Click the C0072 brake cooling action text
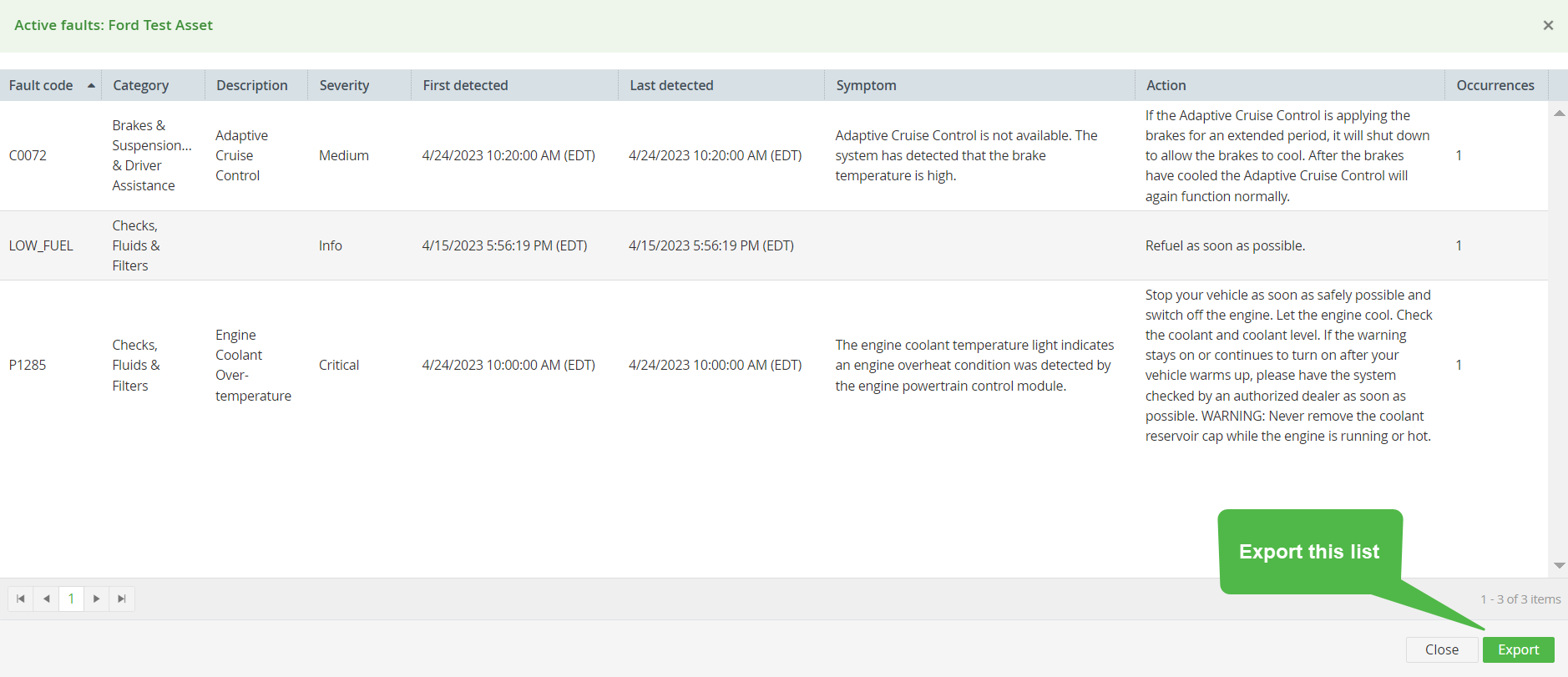 tap(1287, 155)
